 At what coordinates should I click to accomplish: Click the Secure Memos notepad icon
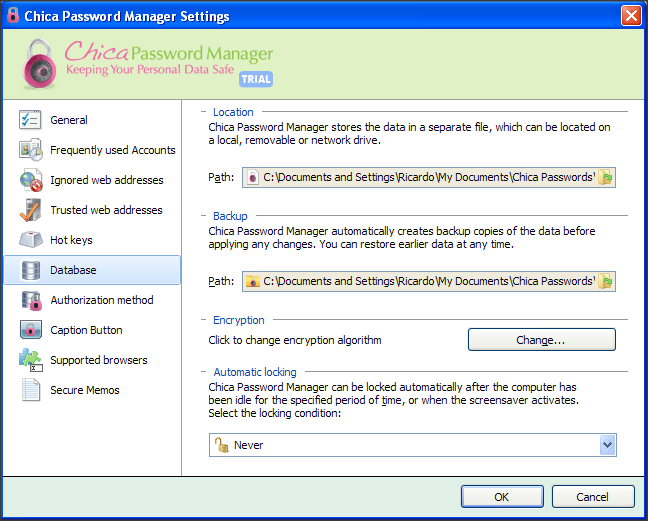31,390
